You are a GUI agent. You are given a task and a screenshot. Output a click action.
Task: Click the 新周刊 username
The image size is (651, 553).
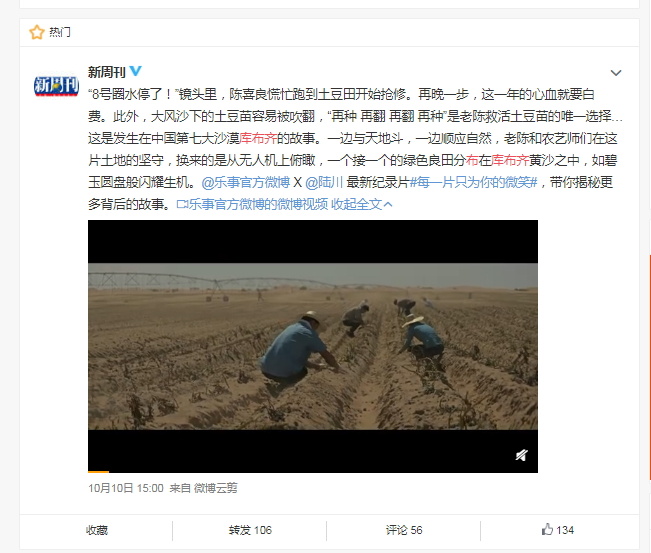tap(106, 72)
